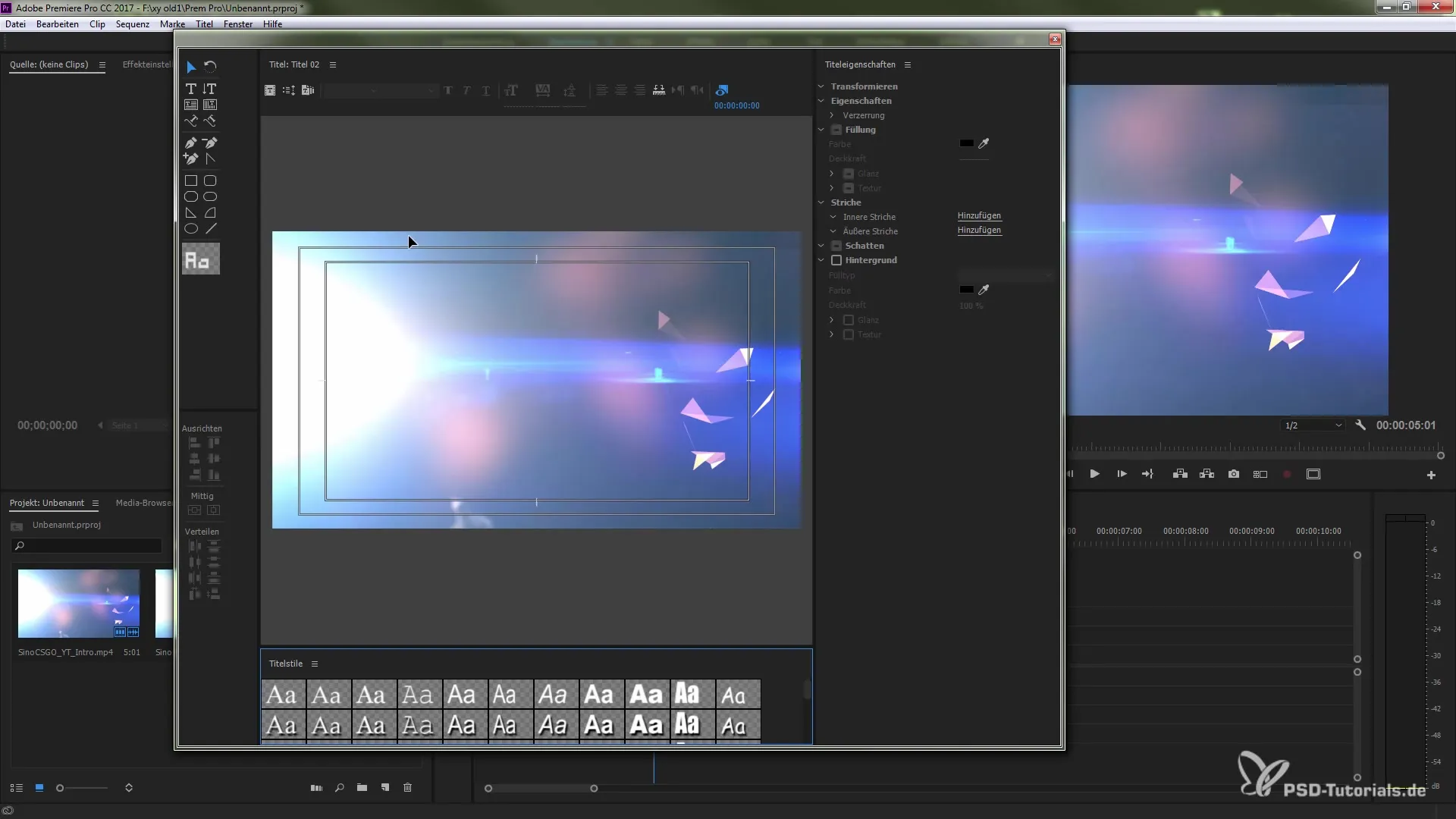Switch project panel to list view
The height and width of the screenshot is (819, 1456).
tap(17, 788)
